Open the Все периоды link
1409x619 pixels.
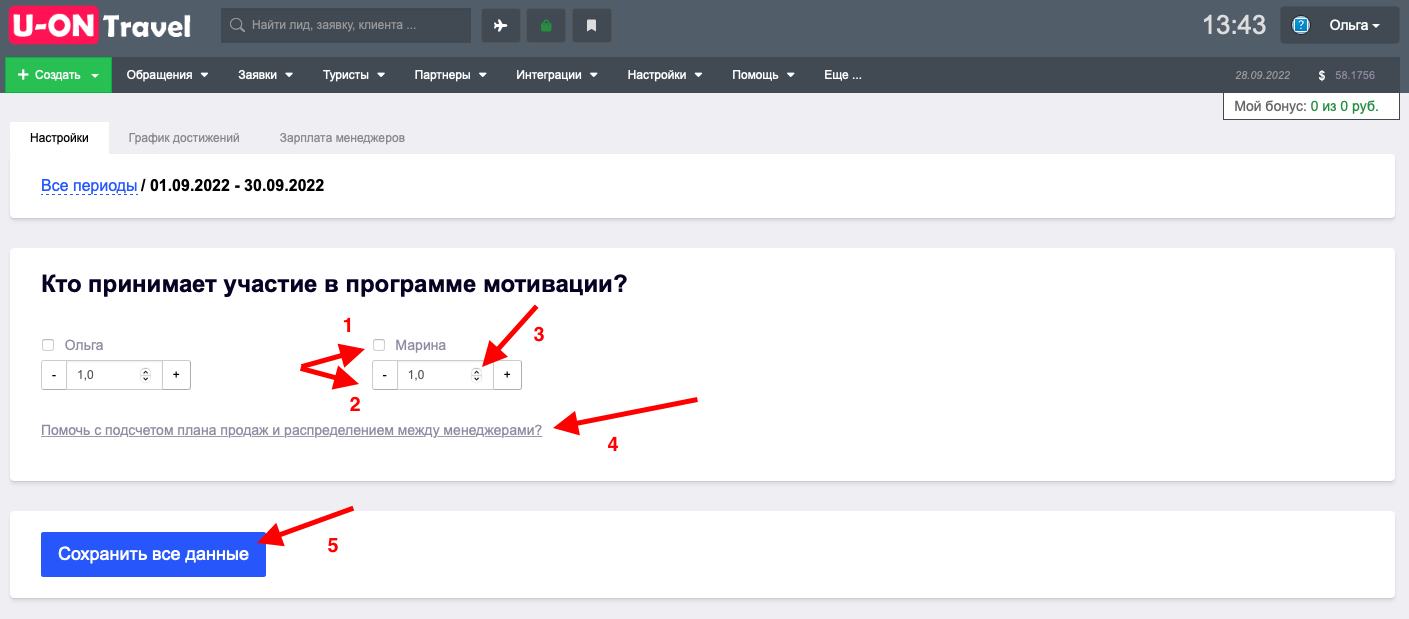coord(89,186)
